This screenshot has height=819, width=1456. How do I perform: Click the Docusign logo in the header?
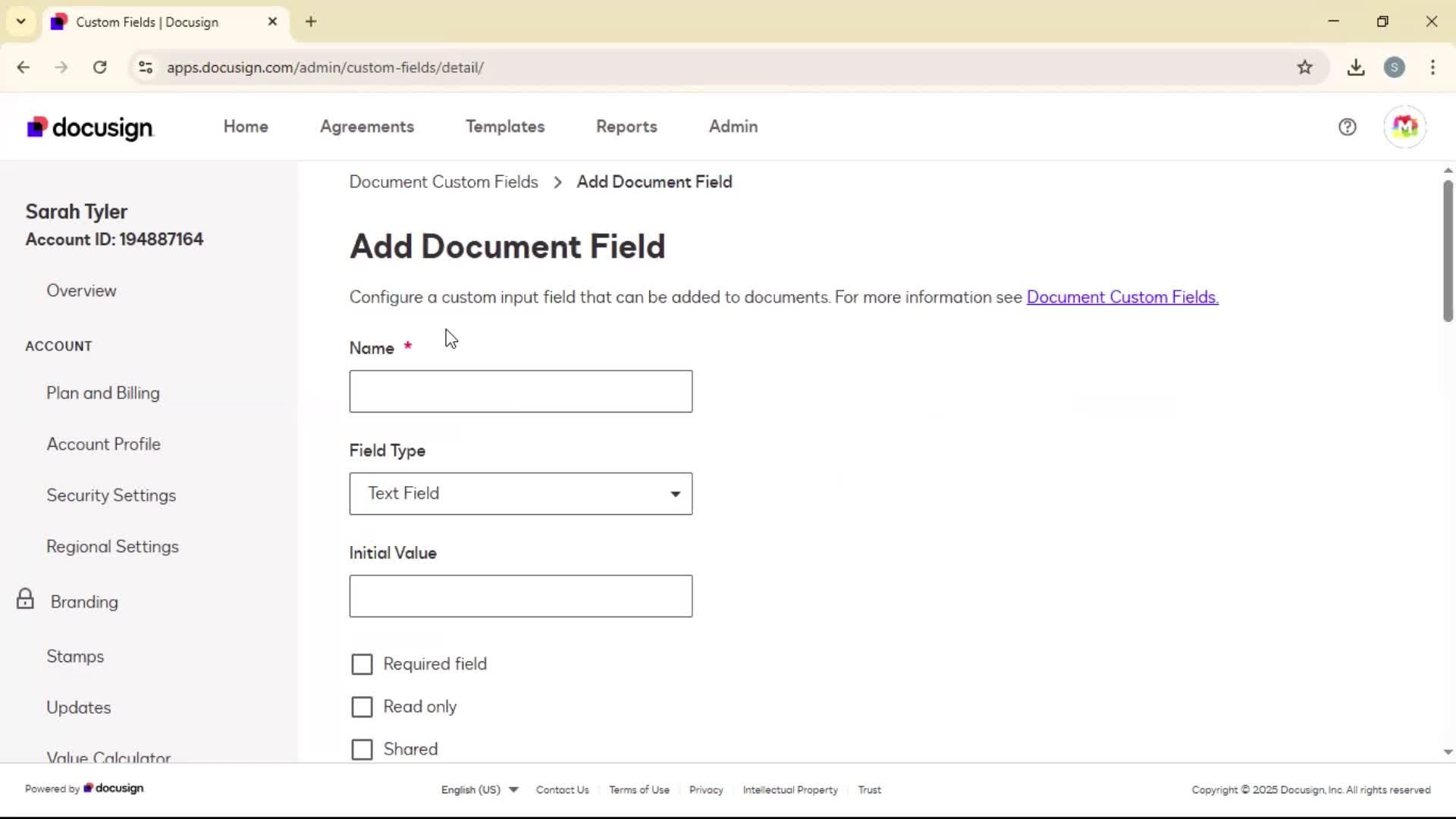(x=90, y=127)
